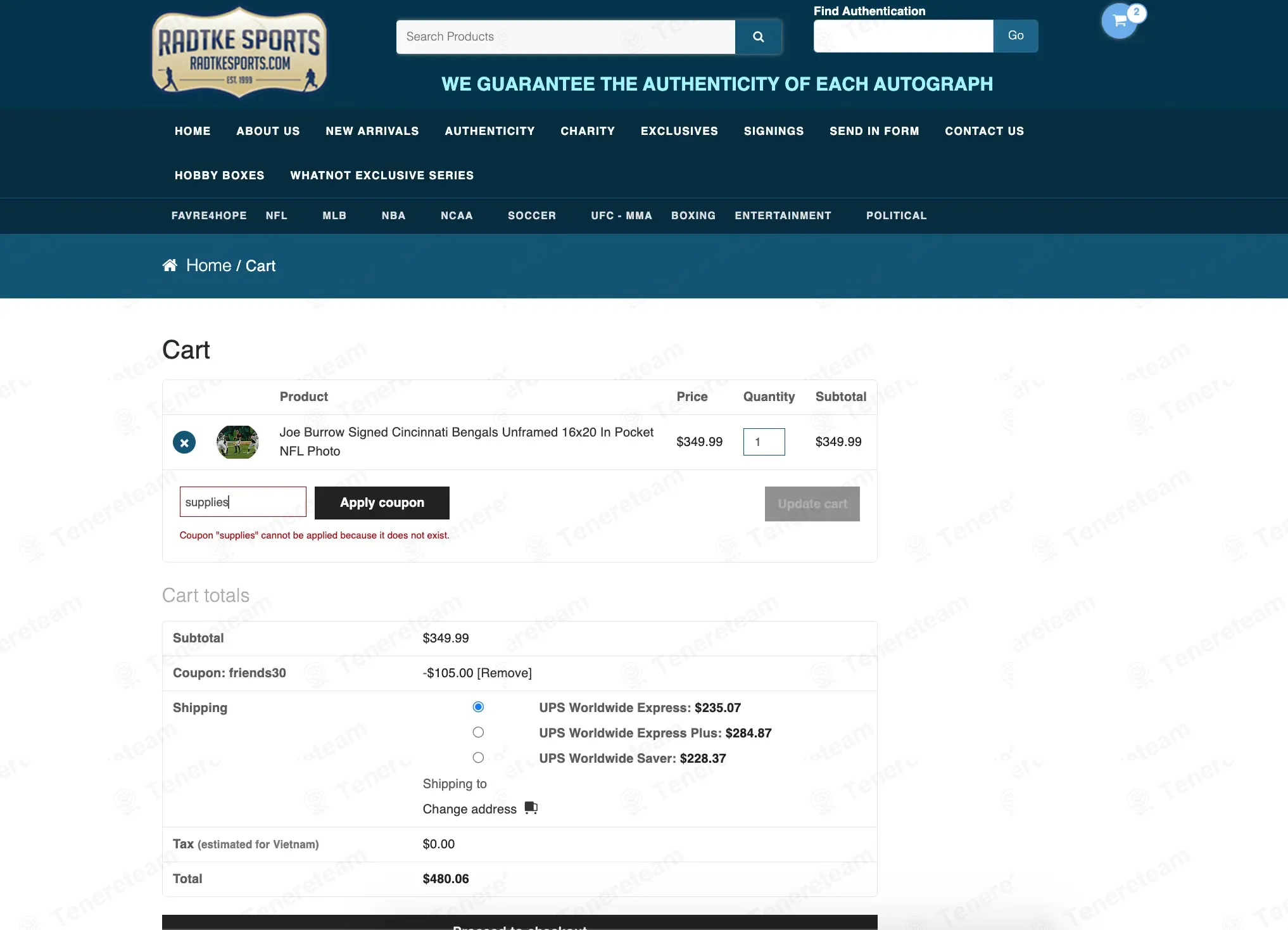The height and width of the screenshot is (930, 1288).
Task: Click the Radtke Sports logo
Action: point(239,52)
